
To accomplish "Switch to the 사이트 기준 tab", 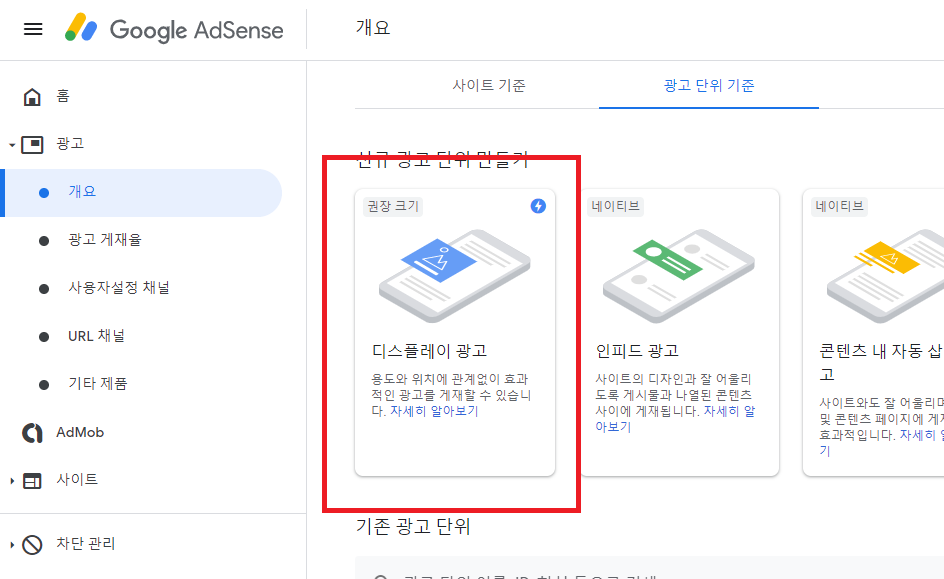I will [489, 87].
